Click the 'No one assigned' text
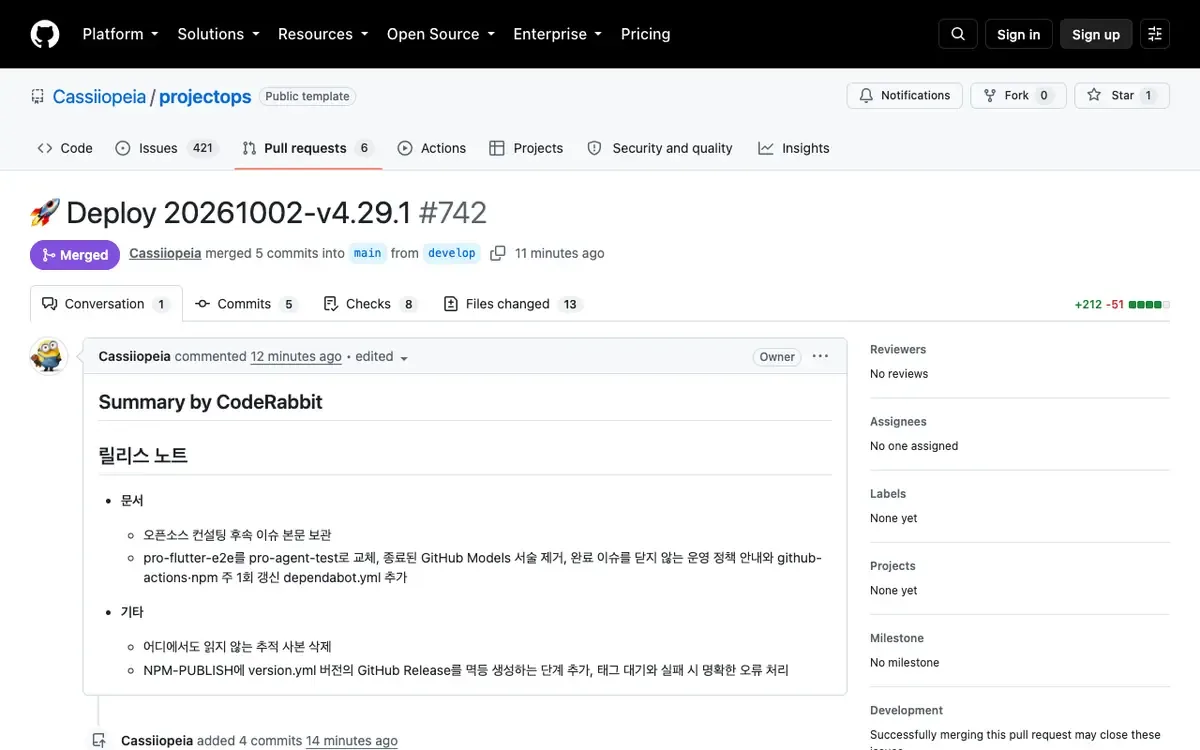 point(914,446)
